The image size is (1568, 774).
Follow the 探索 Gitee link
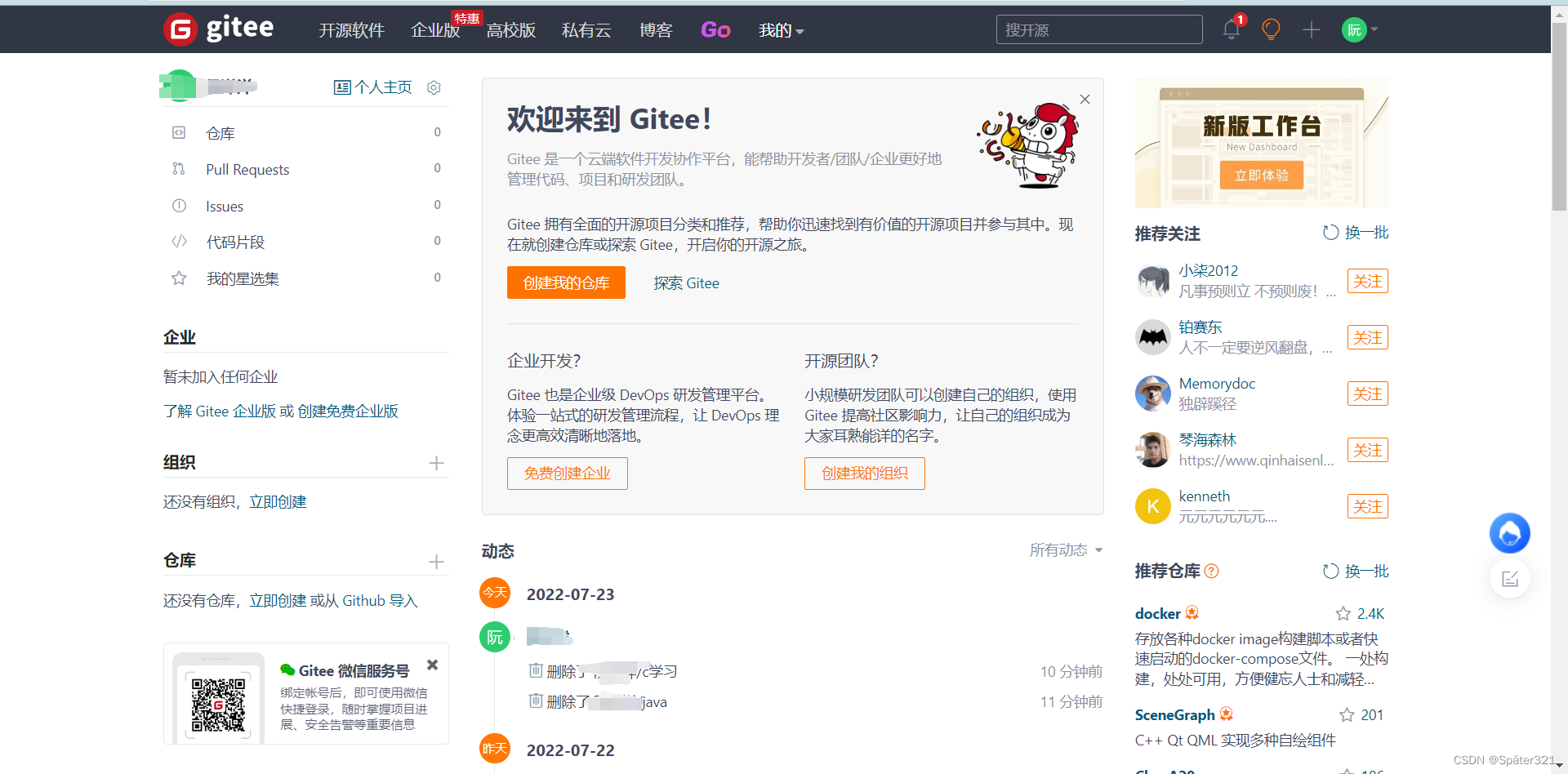pyautogui.click(x=686, y=283)
